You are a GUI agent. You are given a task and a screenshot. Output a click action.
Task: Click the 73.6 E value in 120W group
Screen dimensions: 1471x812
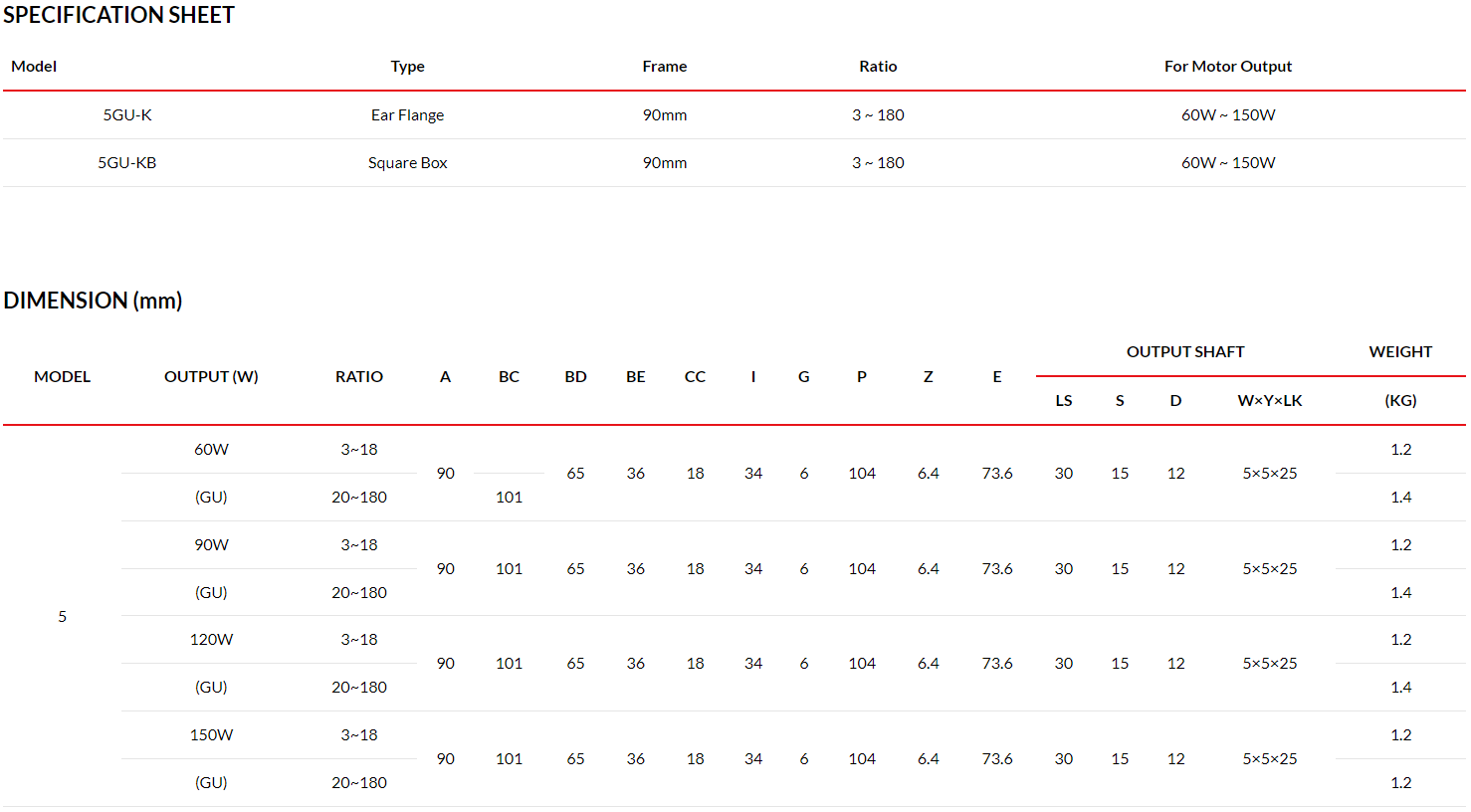point(996,664)
